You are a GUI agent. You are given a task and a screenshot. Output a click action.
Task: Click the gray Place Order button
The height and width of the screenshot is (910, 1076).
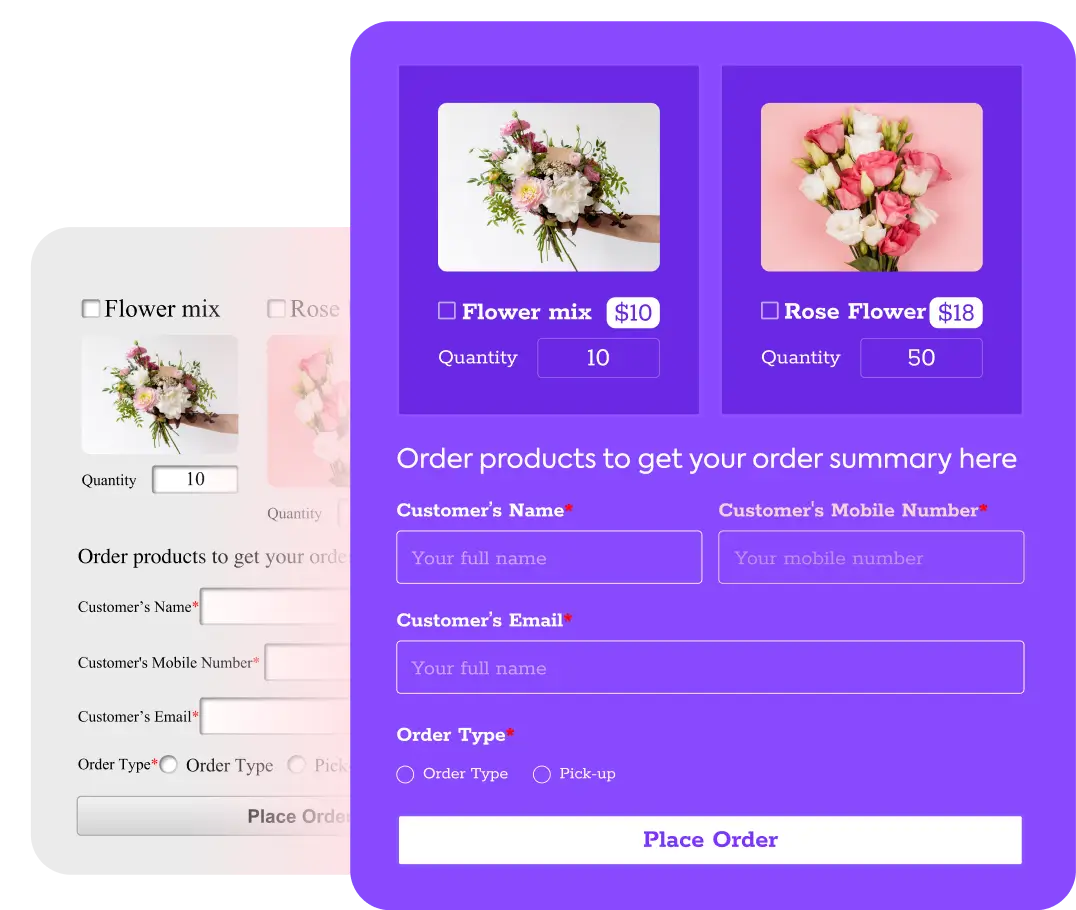click(214, 816)
